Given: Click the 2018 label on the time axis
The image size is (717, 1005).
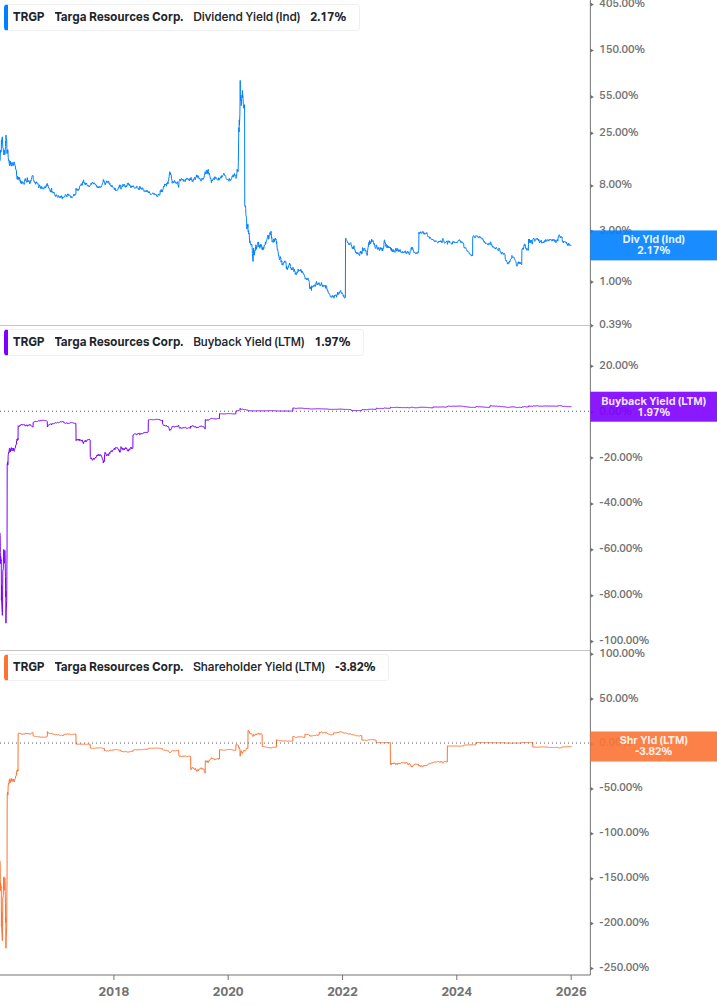Looking at the screenshot, I should coord(114,991).
